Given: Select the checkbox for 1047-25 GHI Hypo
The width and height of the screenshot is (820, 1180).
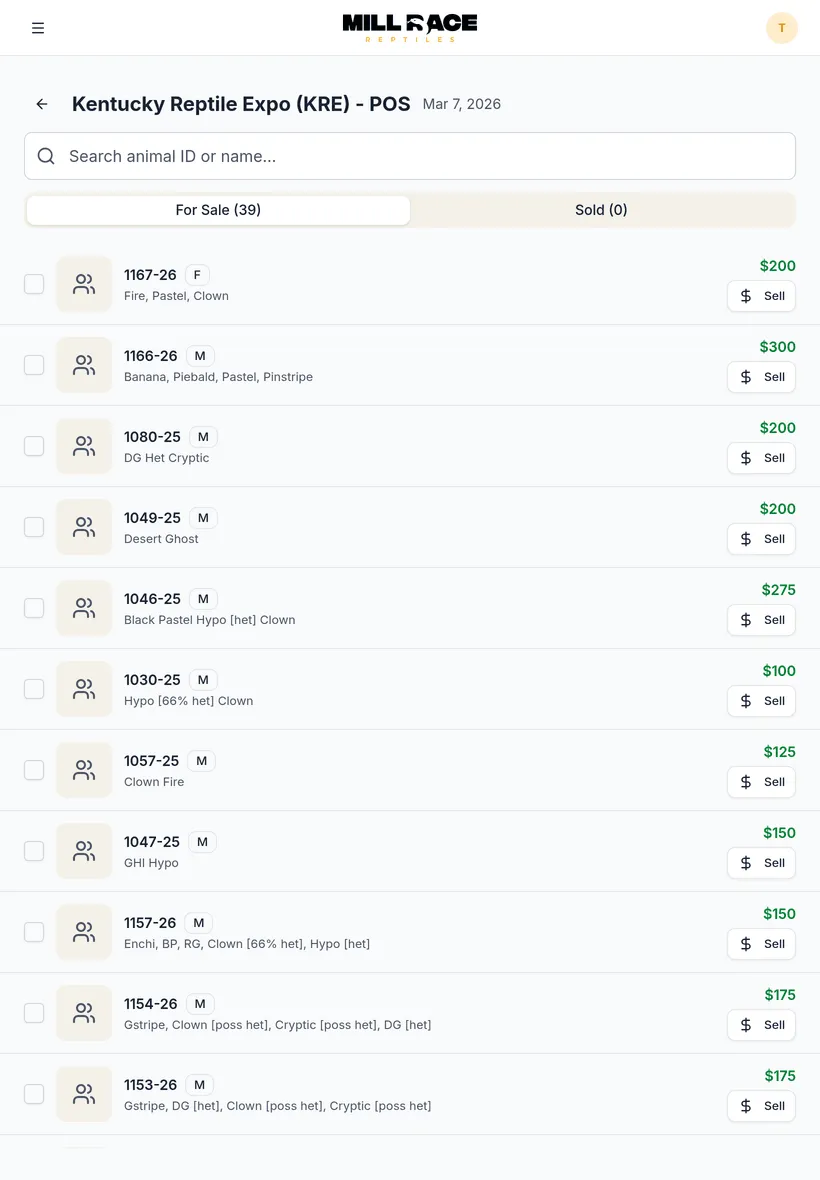Looking at the screenshot, I should click(34, 851).
